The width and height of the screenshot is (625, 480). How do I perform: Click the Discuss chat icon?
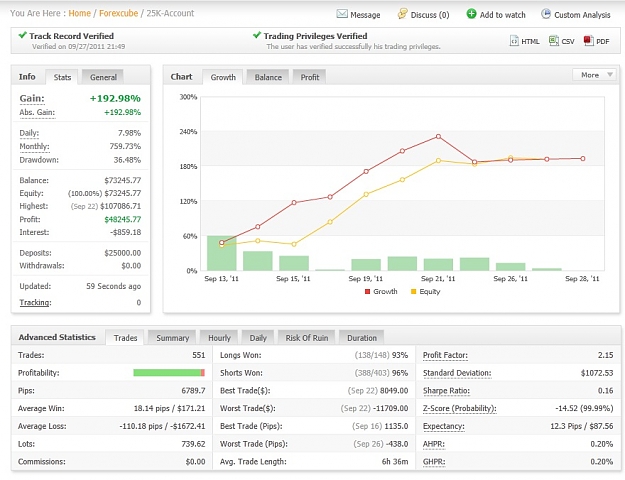tap(402, 14)
